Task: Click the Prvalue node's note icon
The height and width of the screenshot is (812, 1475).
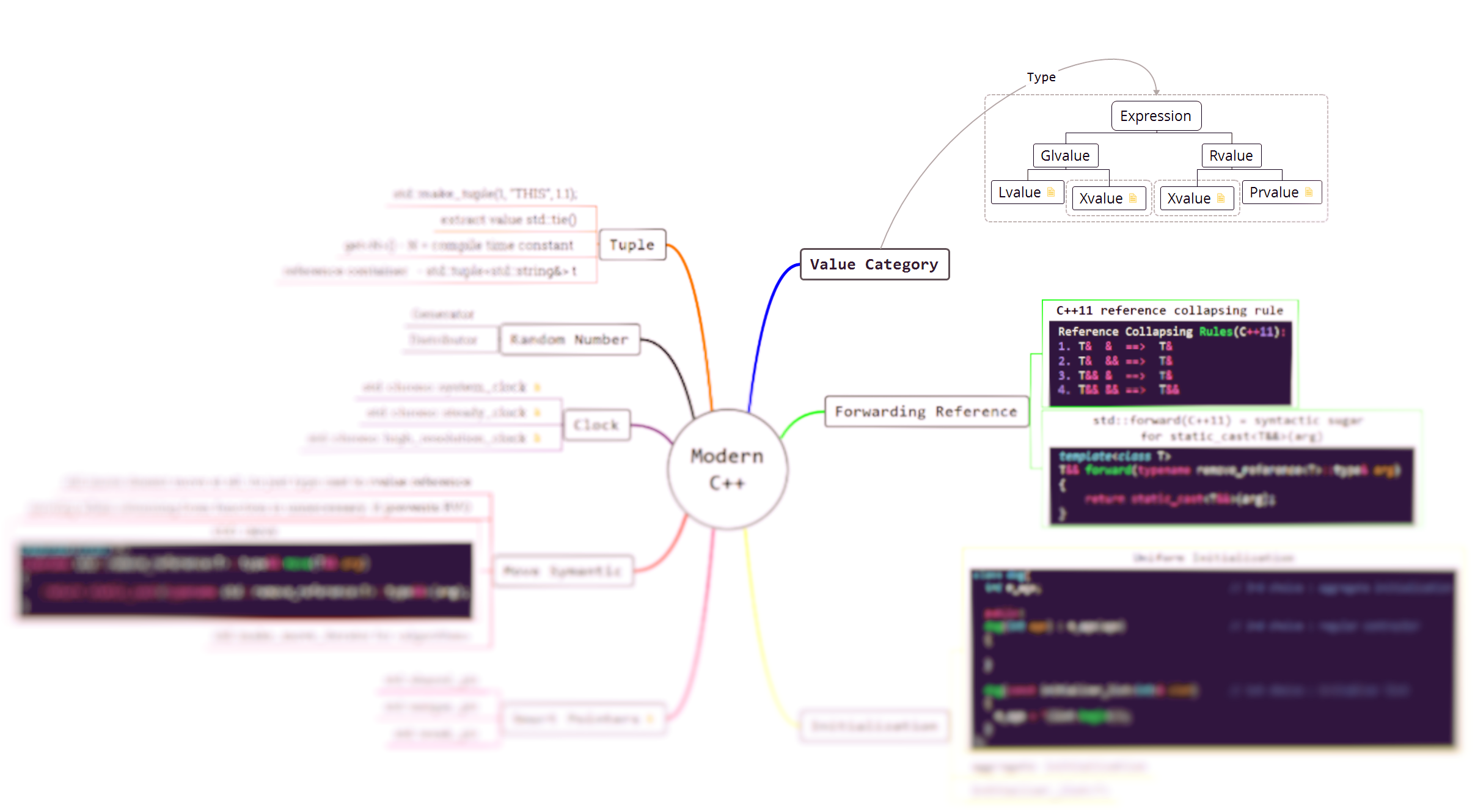Action: tap(1308, 192)
